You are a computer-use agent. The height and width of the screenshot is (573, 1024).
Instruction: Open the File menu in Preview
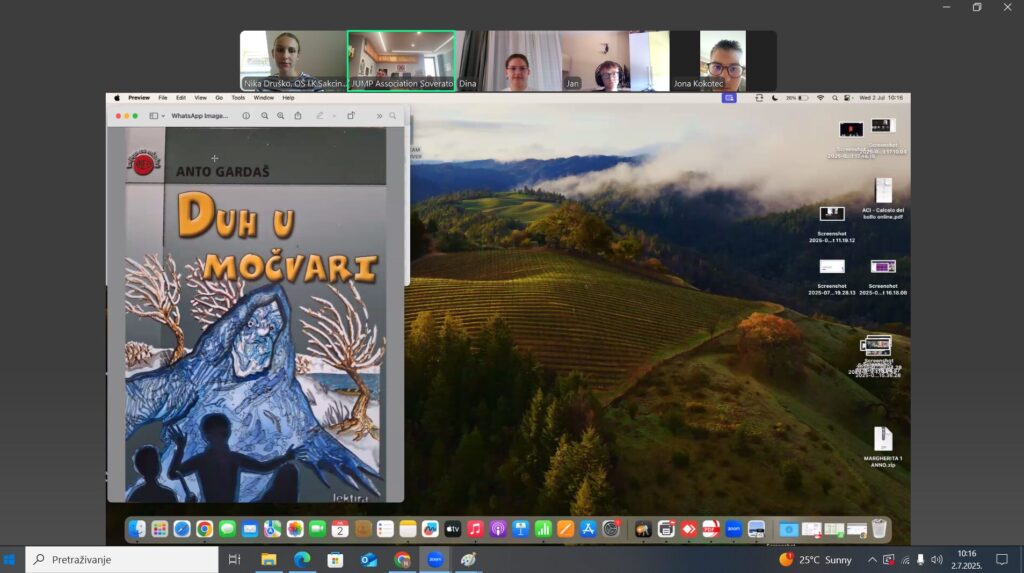163,98
